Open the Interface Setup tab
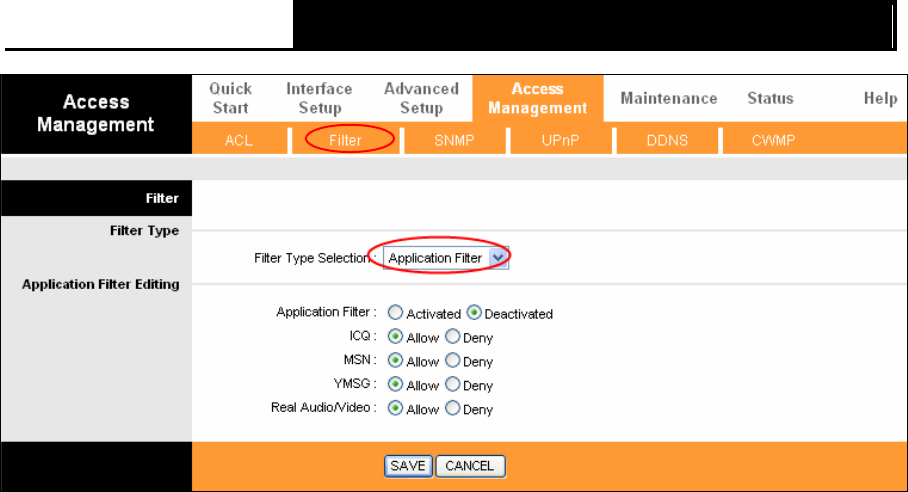Viewport: 908px width, 492px height. tap(319, 98)
